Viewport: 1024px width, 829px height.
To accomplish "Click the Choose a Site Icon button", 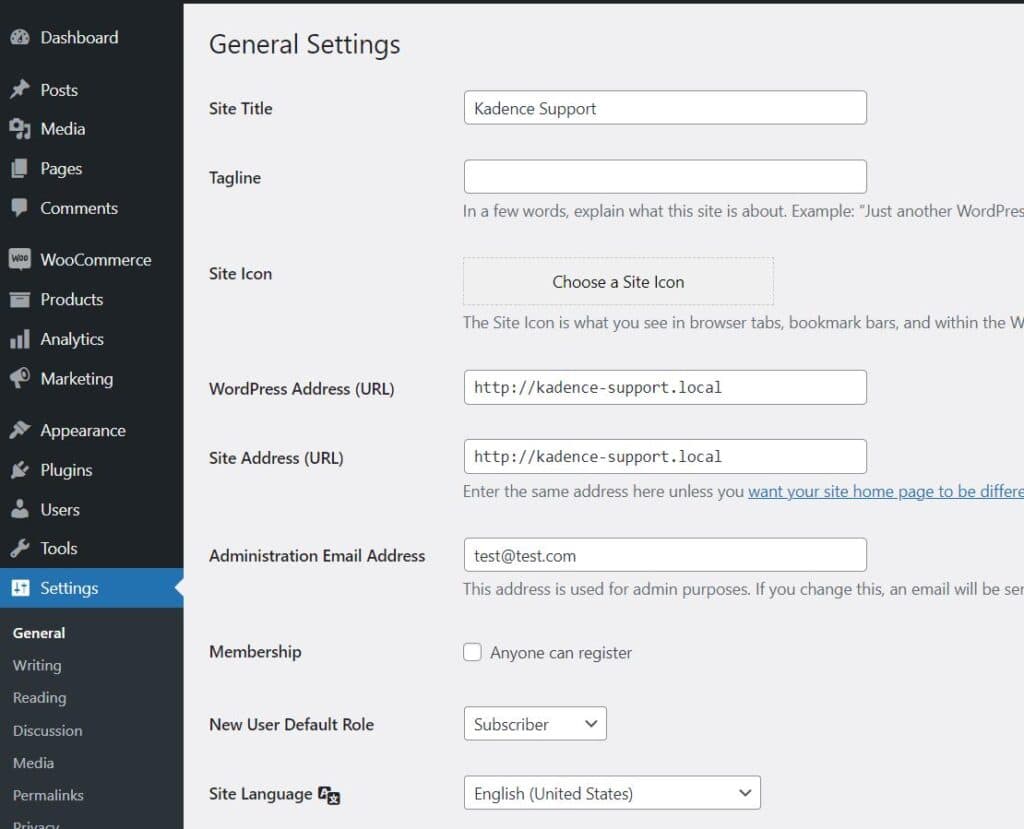I will [x=618, y=281].
